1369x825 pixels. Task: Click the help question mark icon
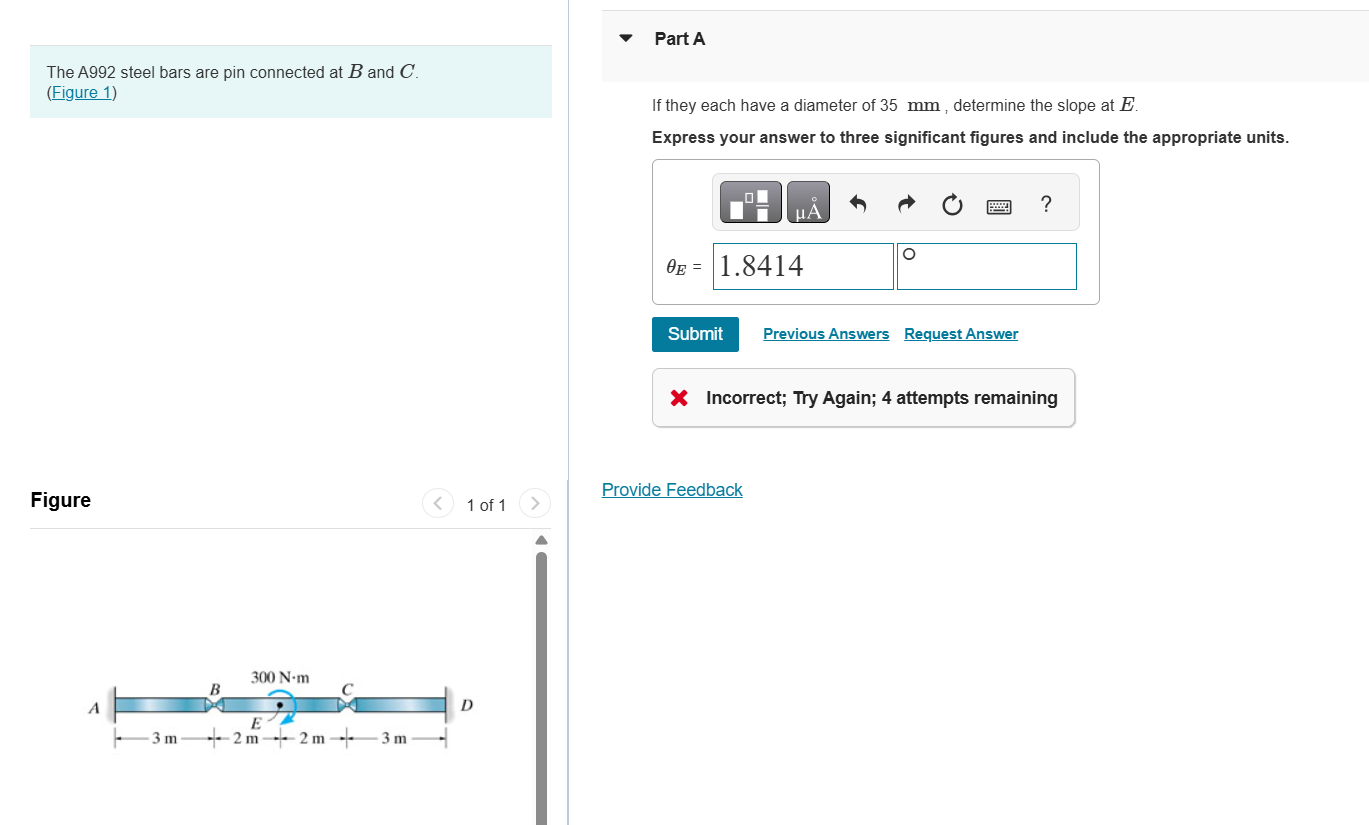coord(1045,204)
